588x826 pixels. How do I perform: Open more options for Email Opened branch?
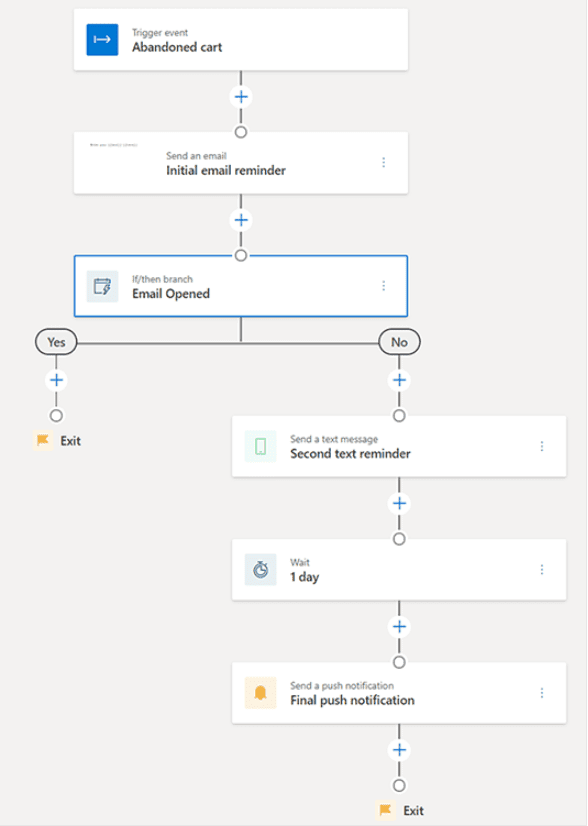pyautogui.click(x=384, y=286)
